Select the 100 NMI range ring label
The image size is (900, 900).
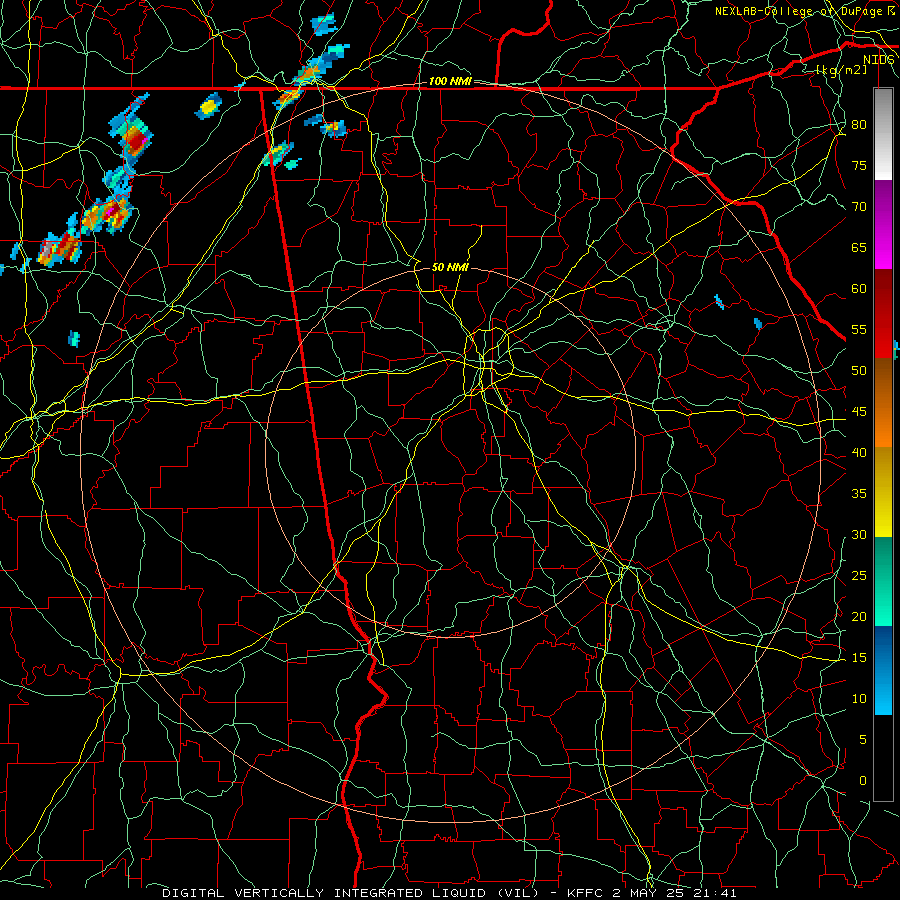click(x=451, y=81)
